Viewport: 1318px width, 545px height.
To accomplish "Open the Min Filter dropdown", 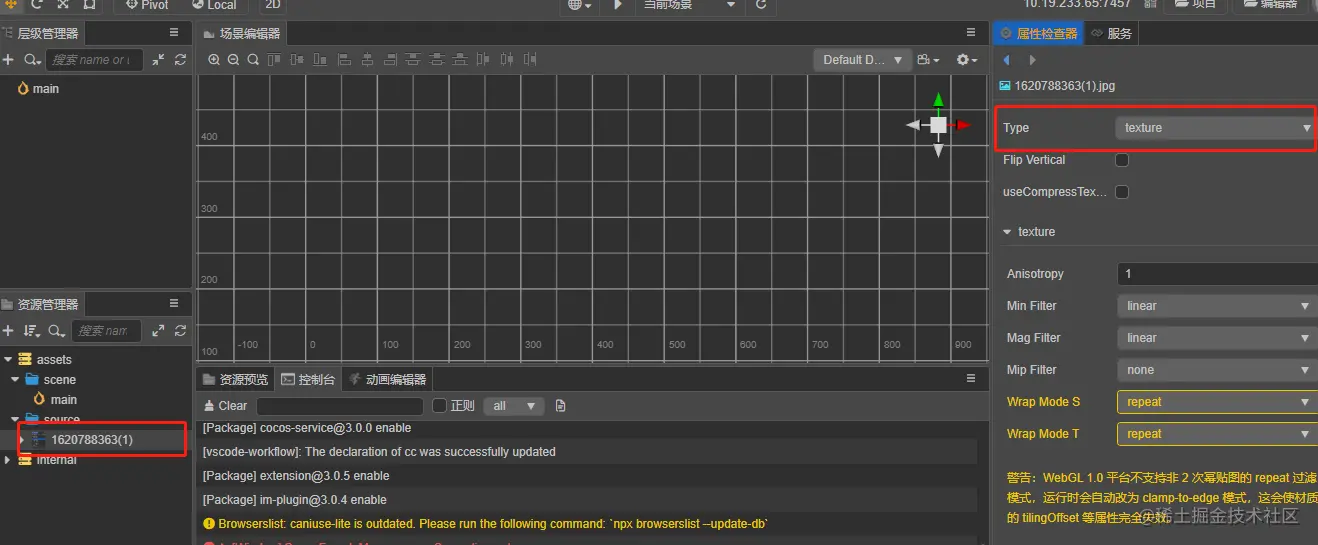I will pos(1216,306).
